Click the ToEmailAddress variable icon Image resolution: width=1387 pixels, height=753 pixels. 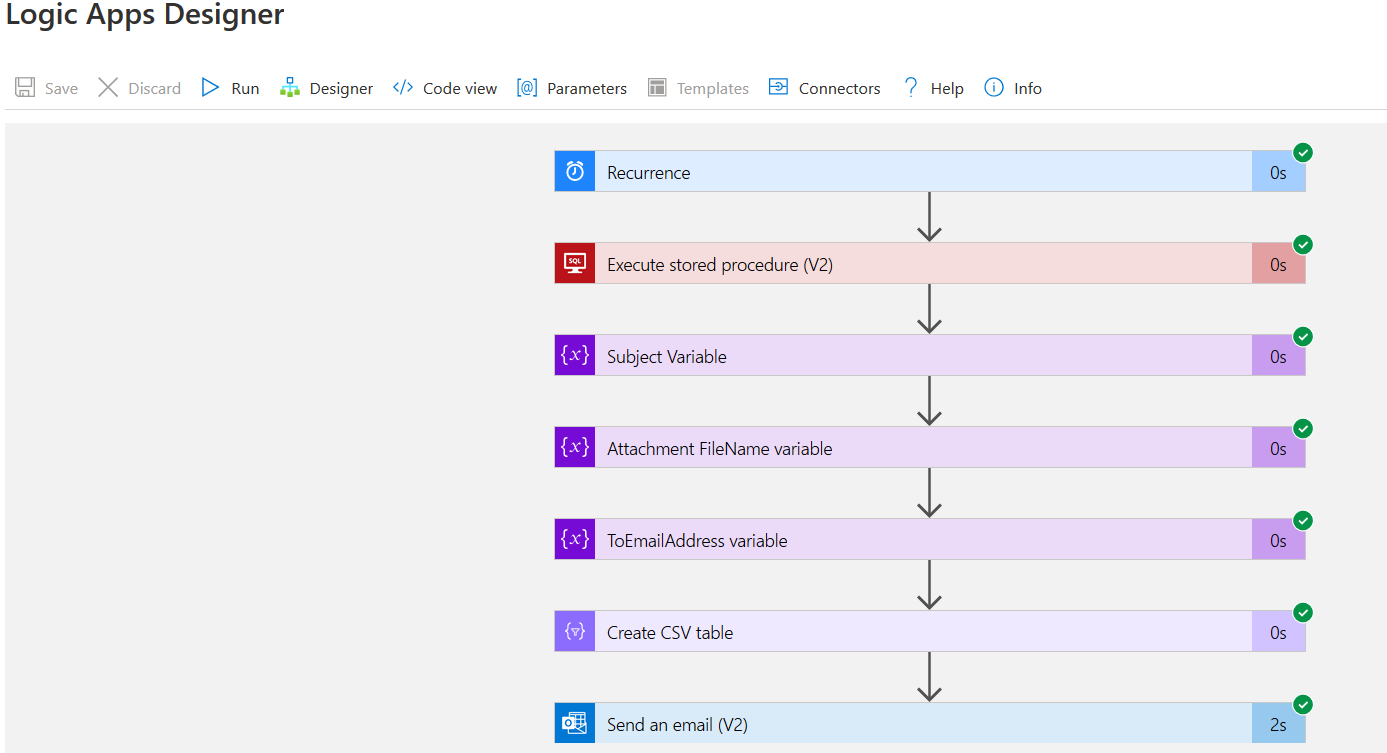point(575,540)
